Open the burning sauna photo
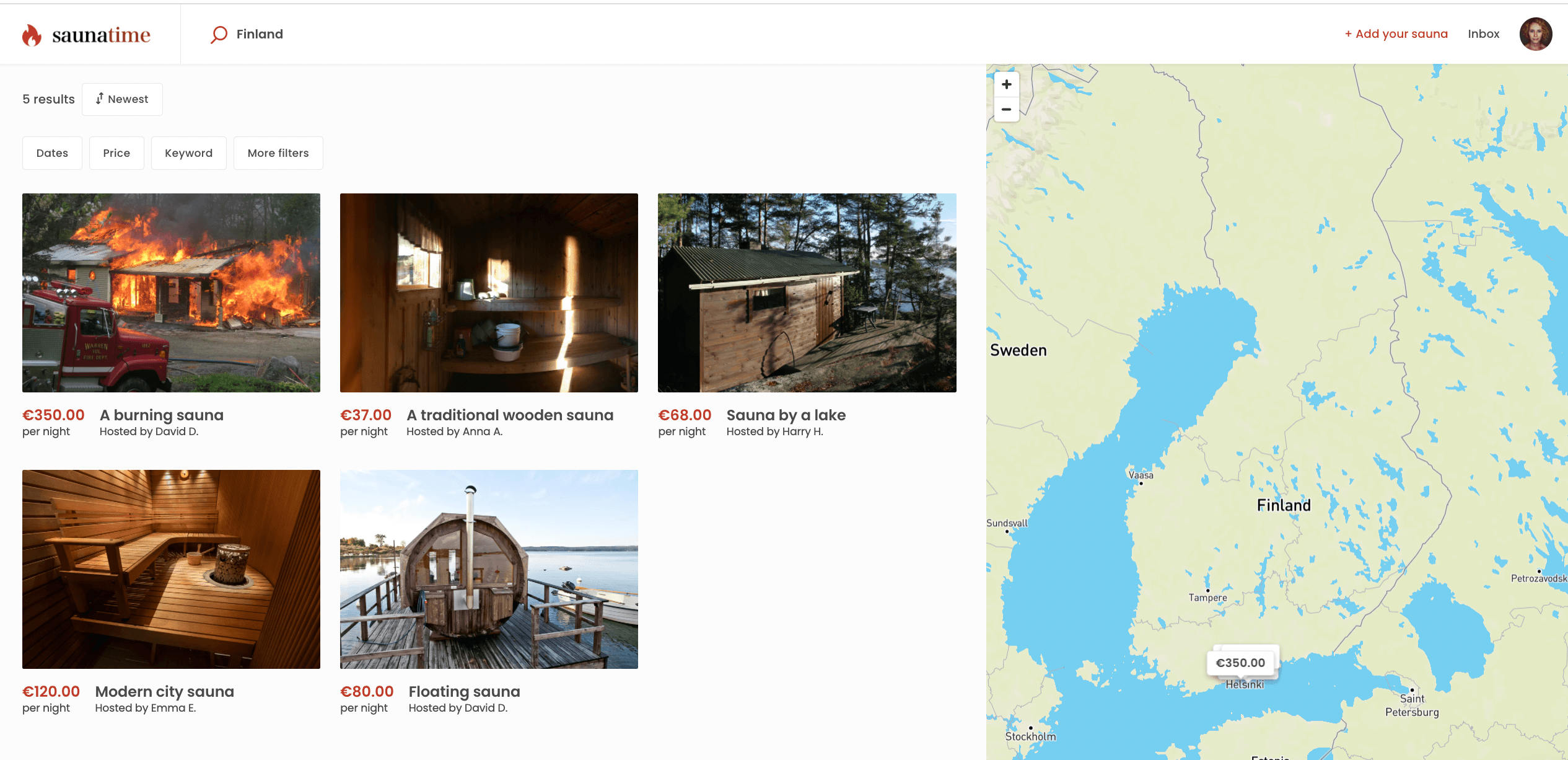 [x=171, y=293]
